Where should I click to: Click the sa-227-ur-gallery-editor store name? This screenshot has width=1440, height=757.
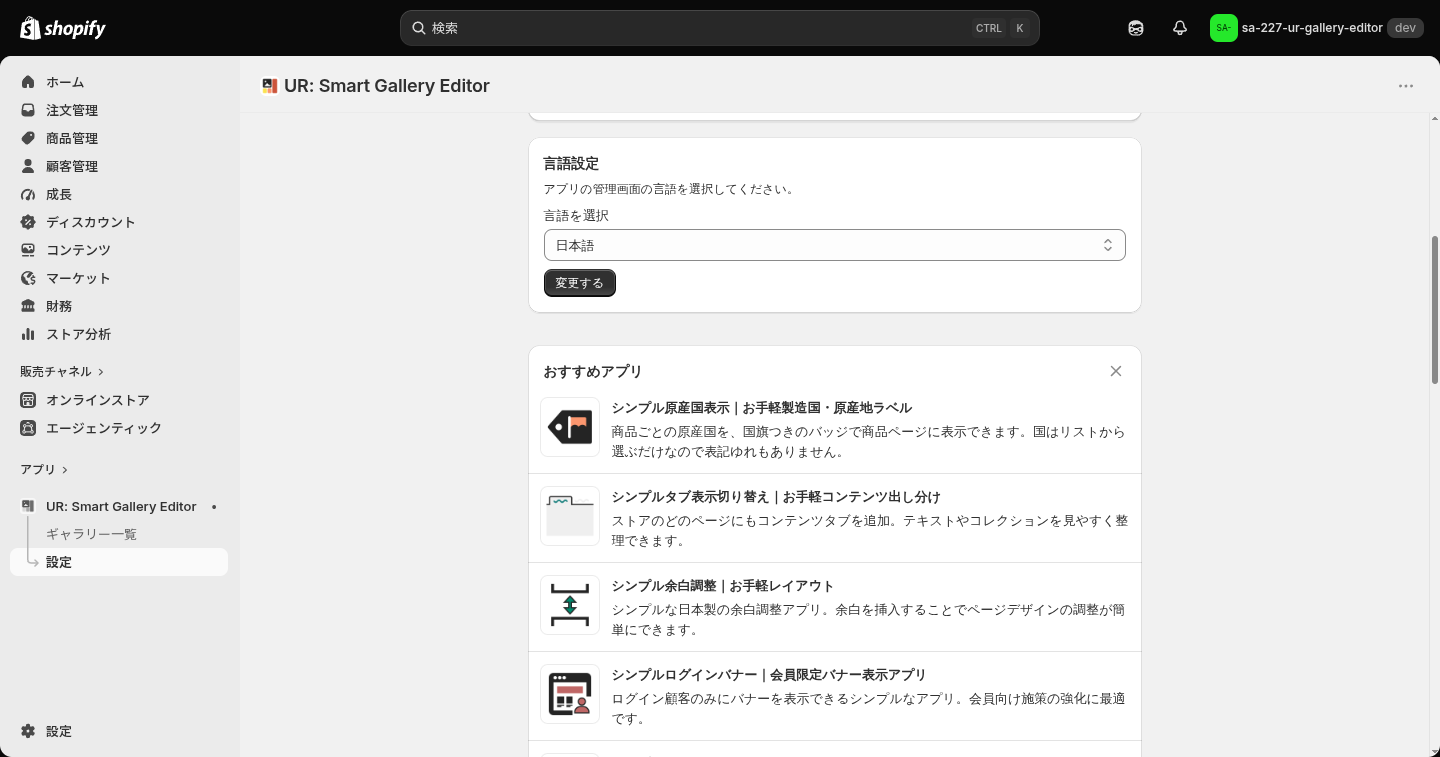1312,28
